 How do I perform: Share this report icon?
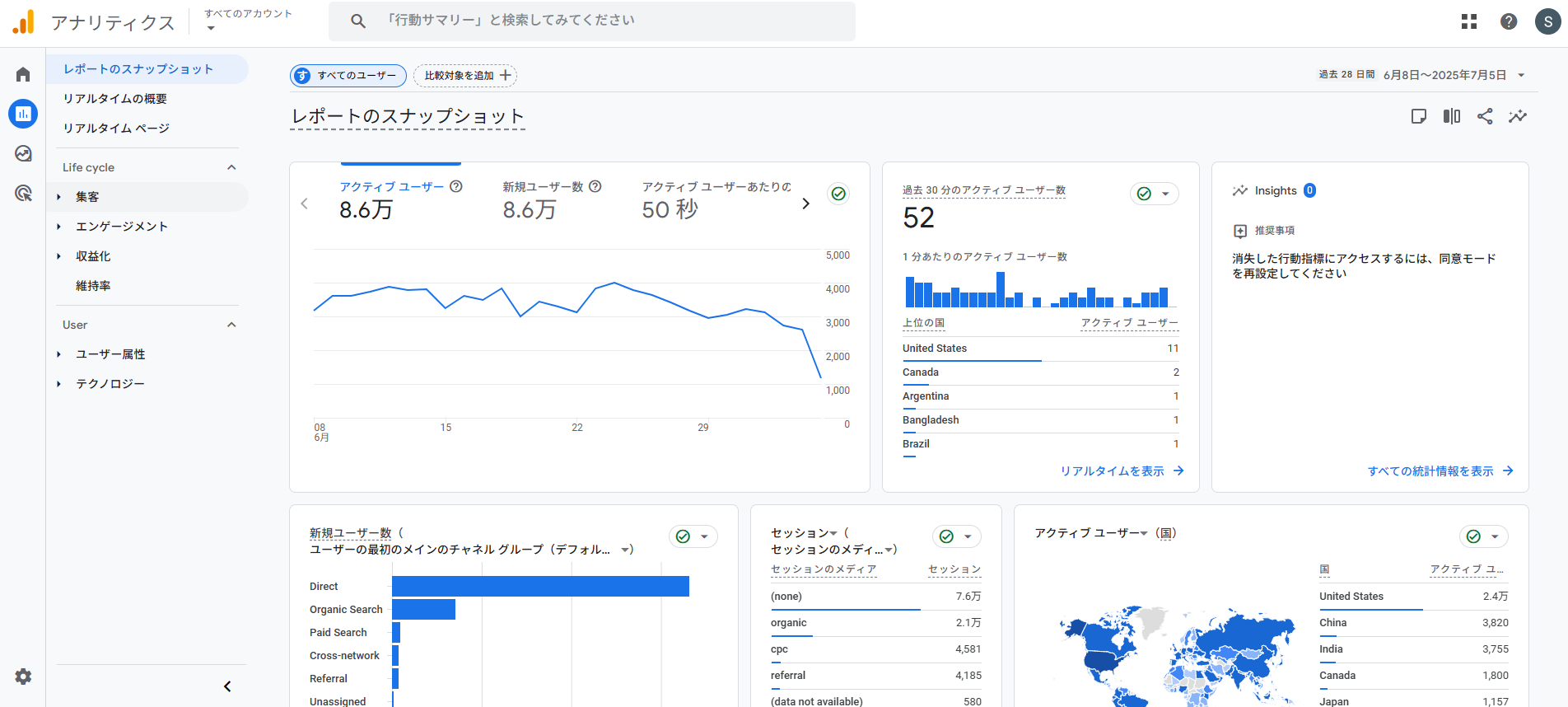pyautogui.click(x=1485, y=116)
